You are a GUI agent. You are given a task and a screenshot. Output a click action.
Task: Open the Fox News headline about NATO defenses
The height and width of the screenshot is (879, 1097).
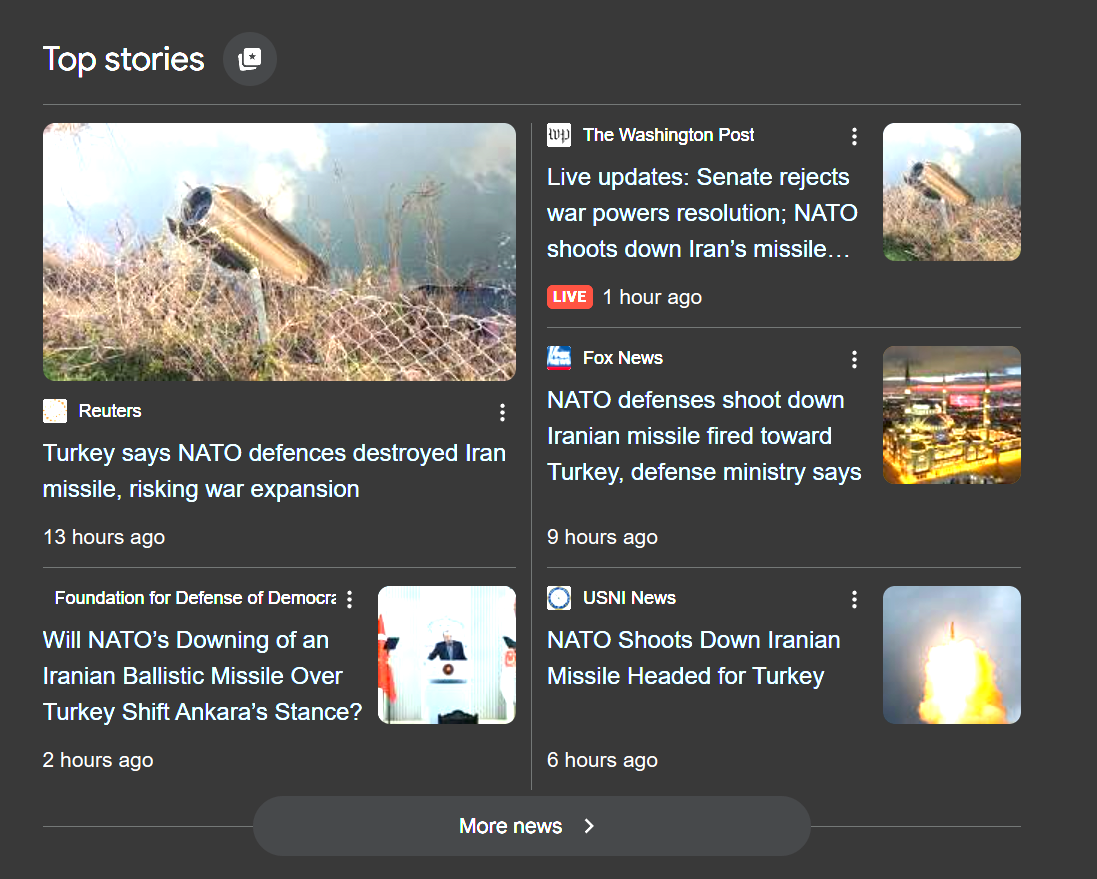click(704, 436)
